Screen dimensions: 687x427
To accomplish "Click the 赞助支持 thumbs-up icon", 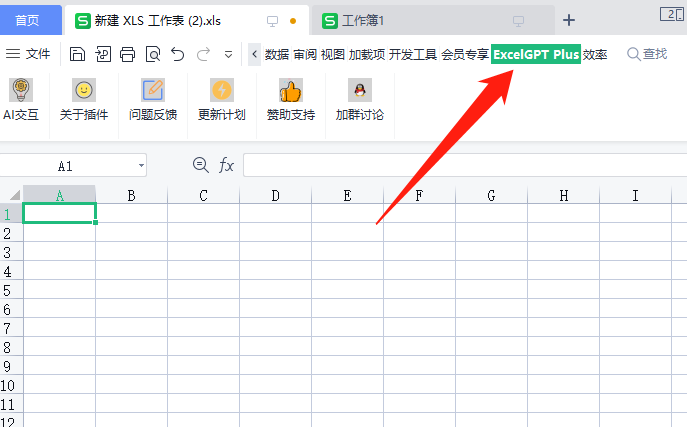I will click(290, 91).
